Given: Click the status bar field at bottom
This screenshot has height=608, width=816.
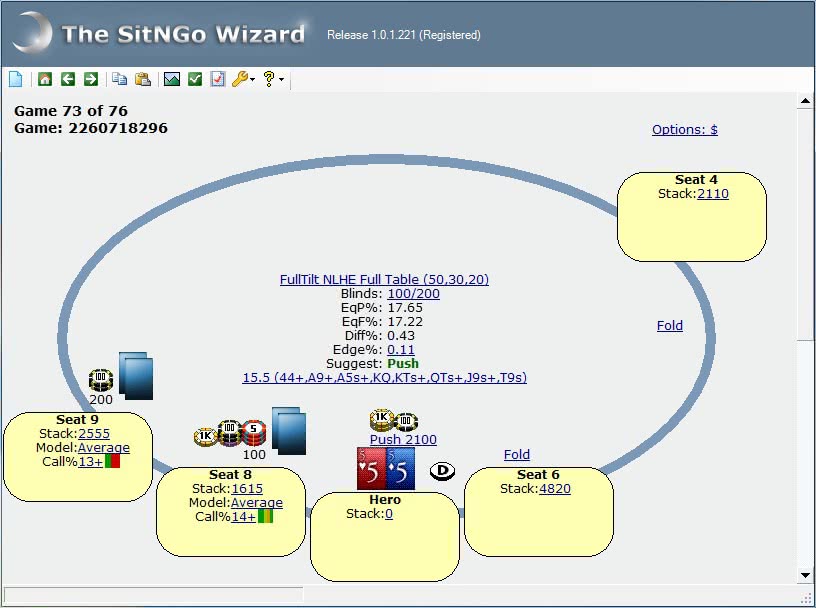Looking at the screenshot, I should [154, 595].
